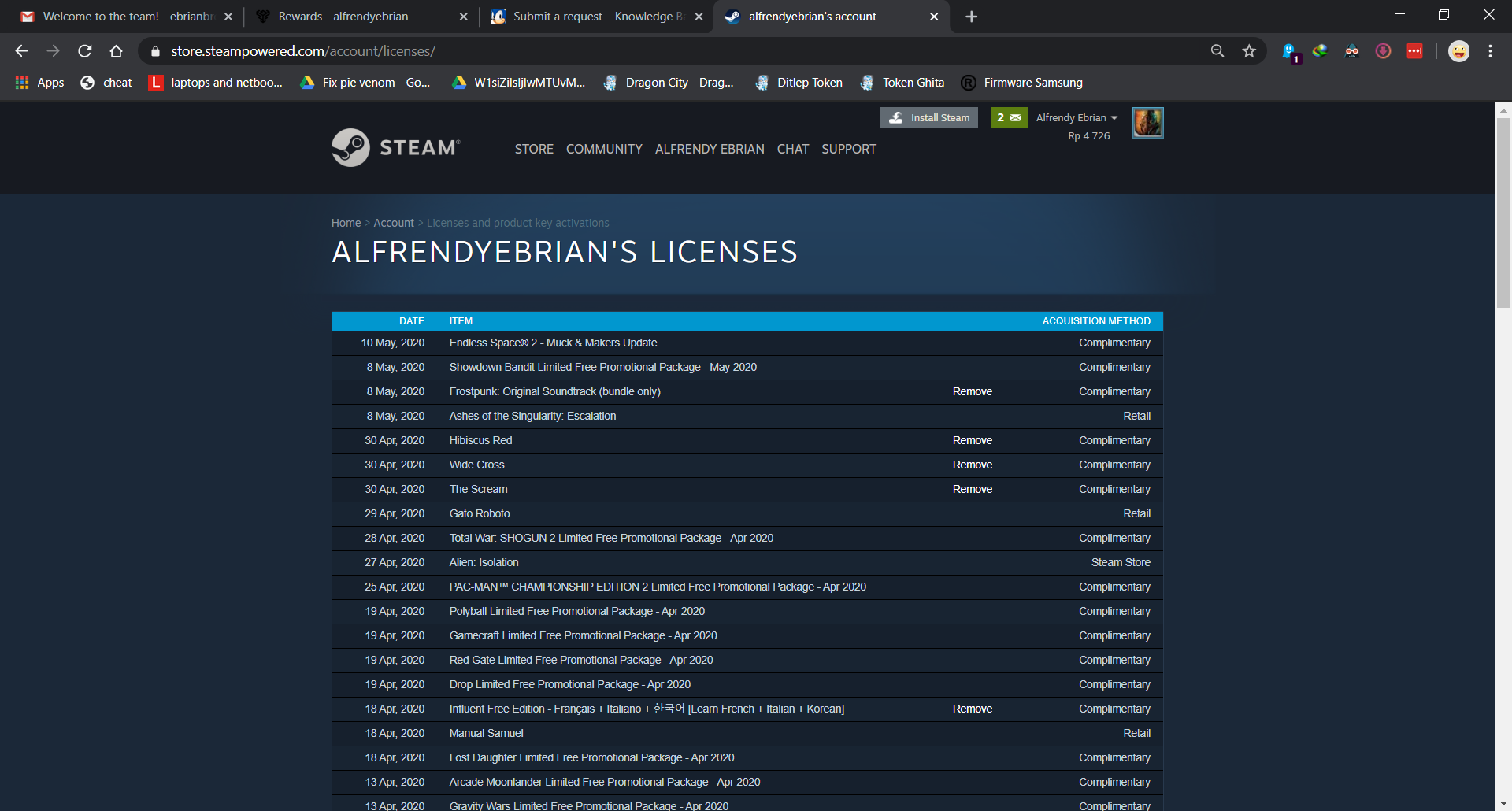
Task: Select the 'Manual Samuel' item text
Action: pyautogui.click(x=486, y=733)
